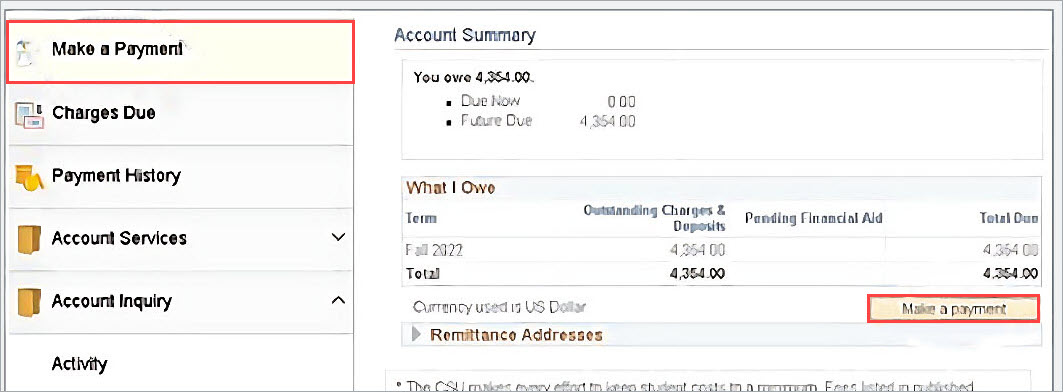Click the Make a payment button
This screenshot has width=1063, height=392.
(953, 309)
